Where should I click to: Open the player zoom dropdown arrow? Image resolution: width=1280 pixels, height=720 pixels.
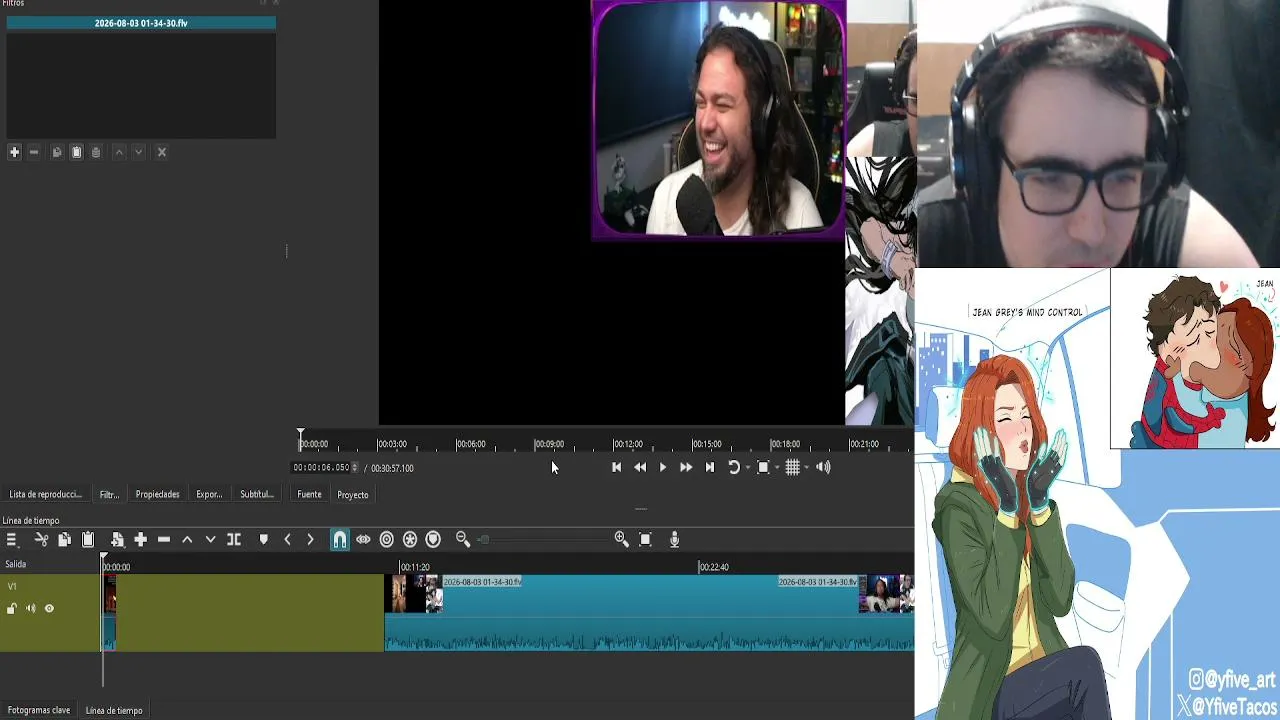pos(776,468)
